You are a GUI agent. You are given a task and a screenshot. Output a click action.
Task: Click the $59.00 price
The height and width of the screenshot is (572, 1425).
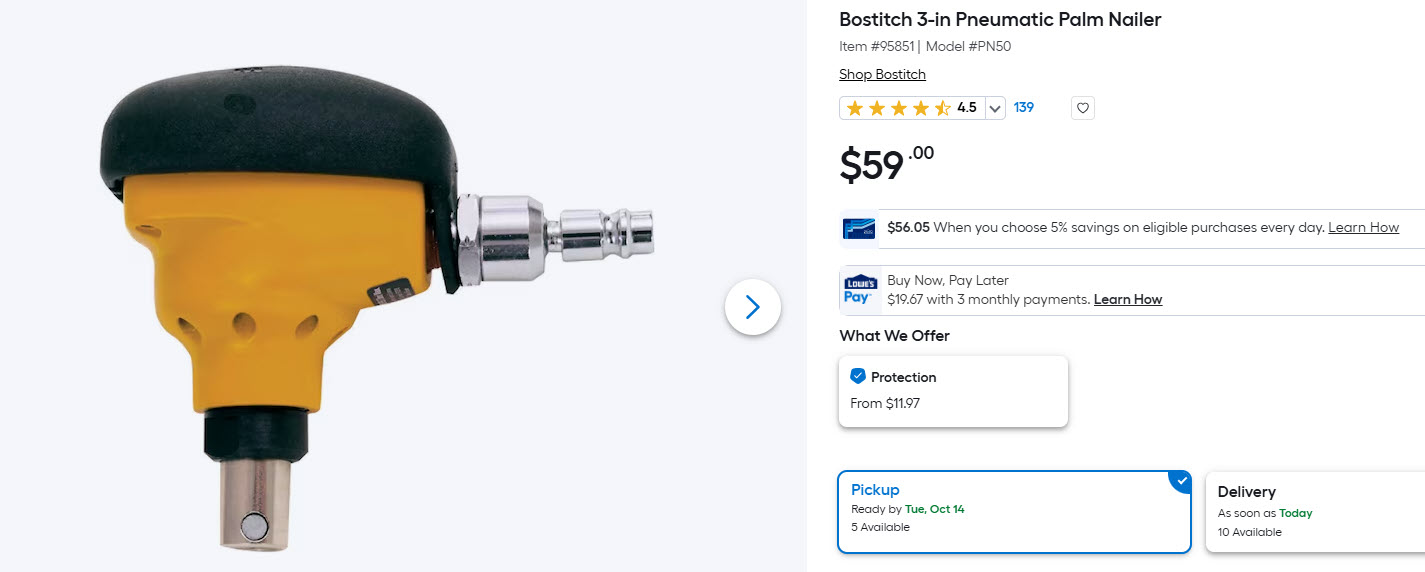click(886, 165)
